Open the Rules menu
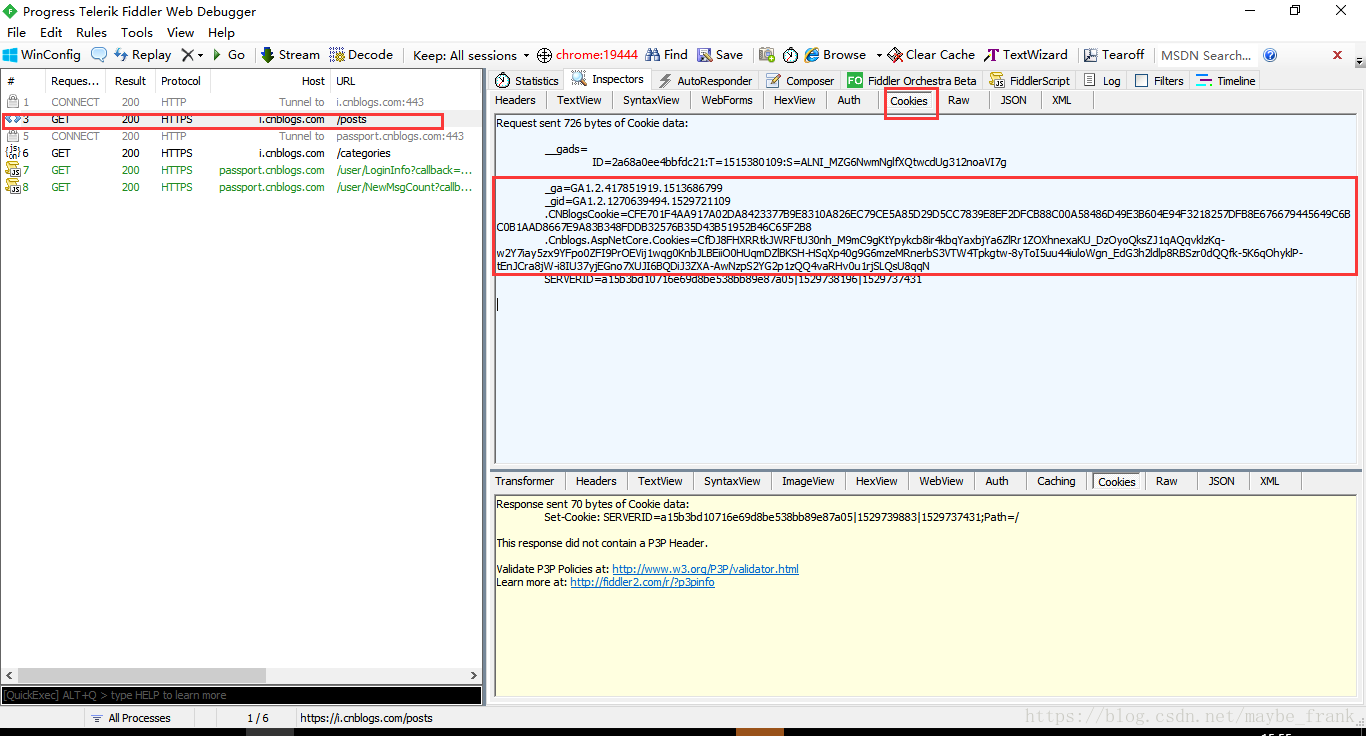Viewport: 1366px width, 736px height. click(x=91, y=32)
